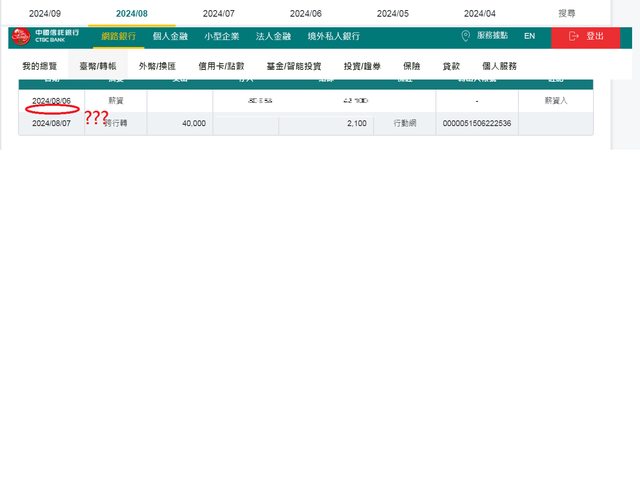The width and height of the screenshot is (640, 488).
Task: Select the 2024/04 month tab
Action: click(480, 13)
